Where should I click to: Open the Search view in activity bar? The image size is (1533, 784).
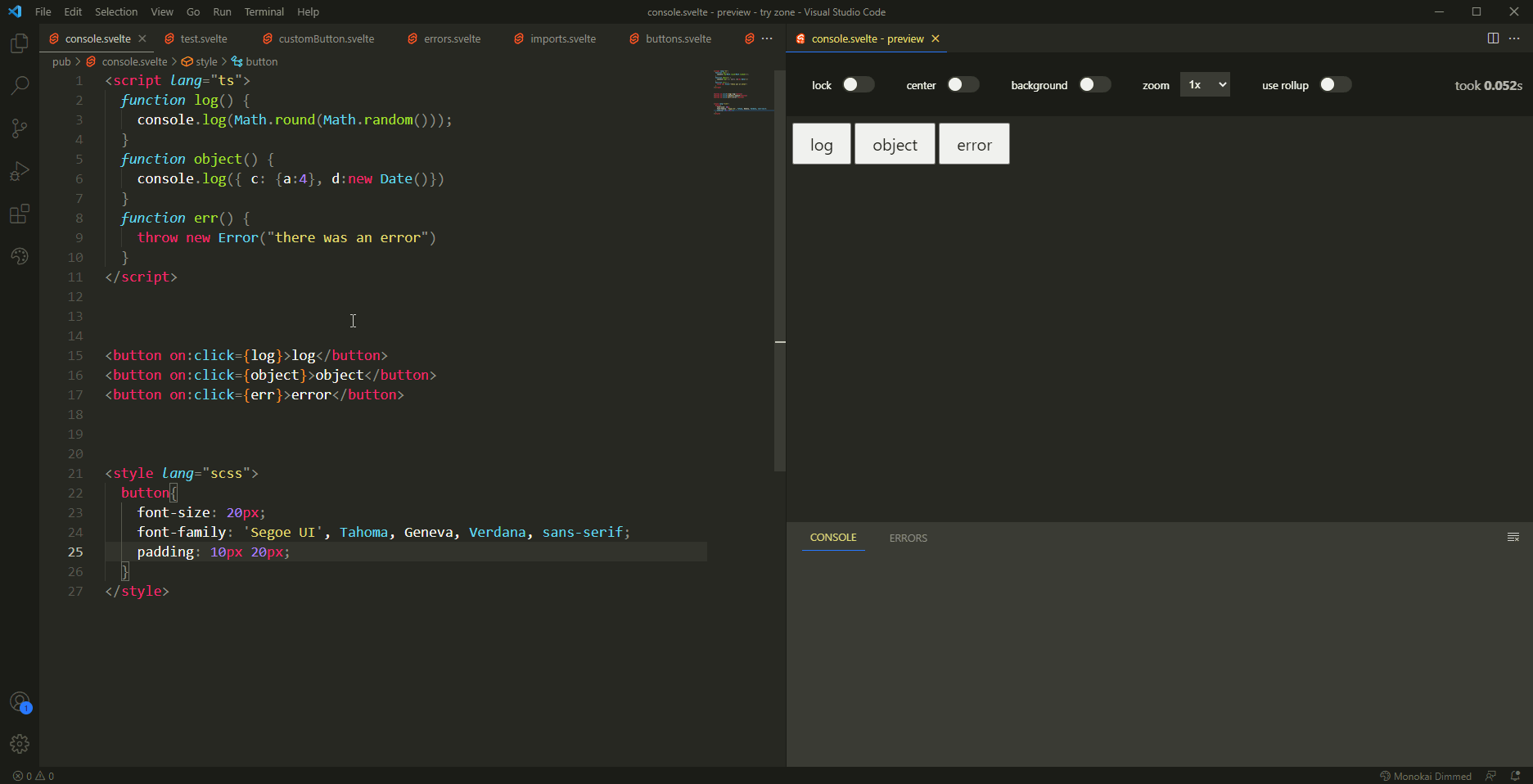coord(20,85)
